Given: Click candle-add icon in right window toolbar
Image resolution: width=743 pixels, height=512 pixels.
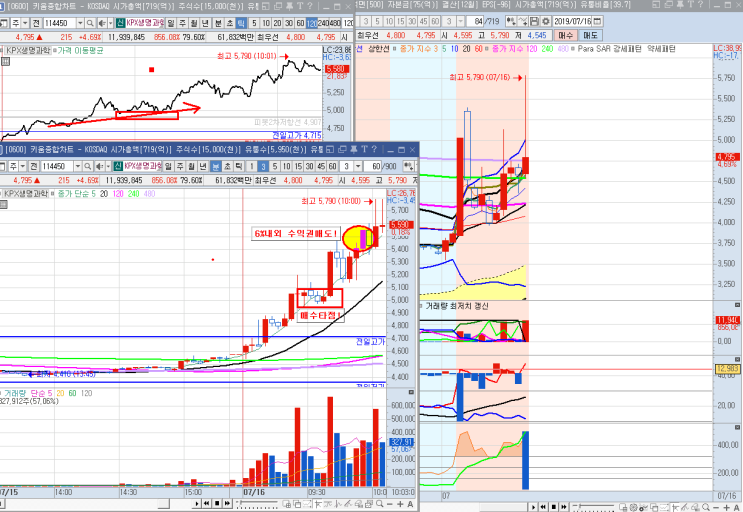Looking at the screenshot, I should (x=511, y=22).
